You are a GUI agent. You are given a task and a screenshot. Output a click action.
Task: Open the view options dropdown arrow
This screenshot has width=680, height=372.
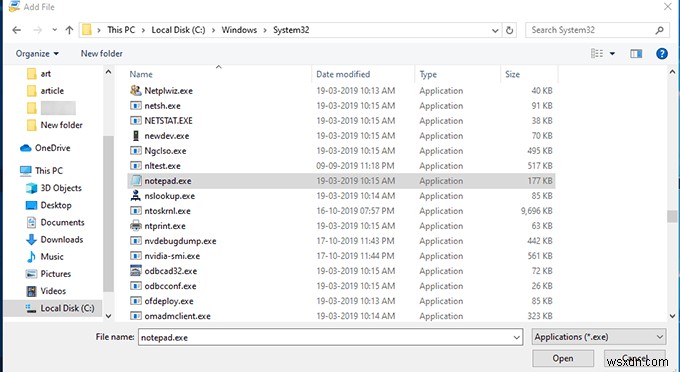[612, 54]
